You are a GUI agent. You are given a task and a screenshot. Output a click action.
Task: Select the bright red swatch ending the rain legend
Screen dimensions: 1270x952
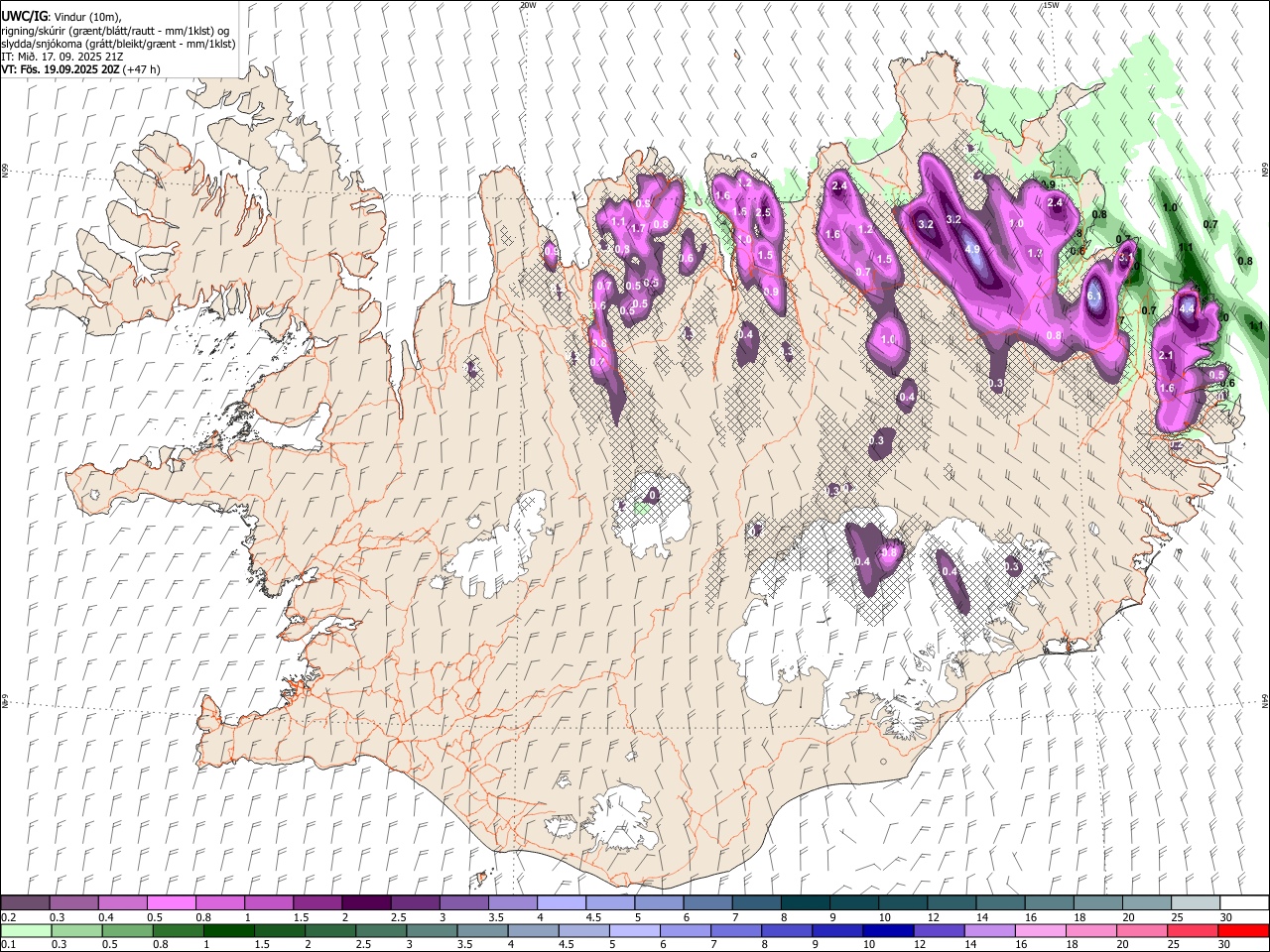tap(1242, 931)
